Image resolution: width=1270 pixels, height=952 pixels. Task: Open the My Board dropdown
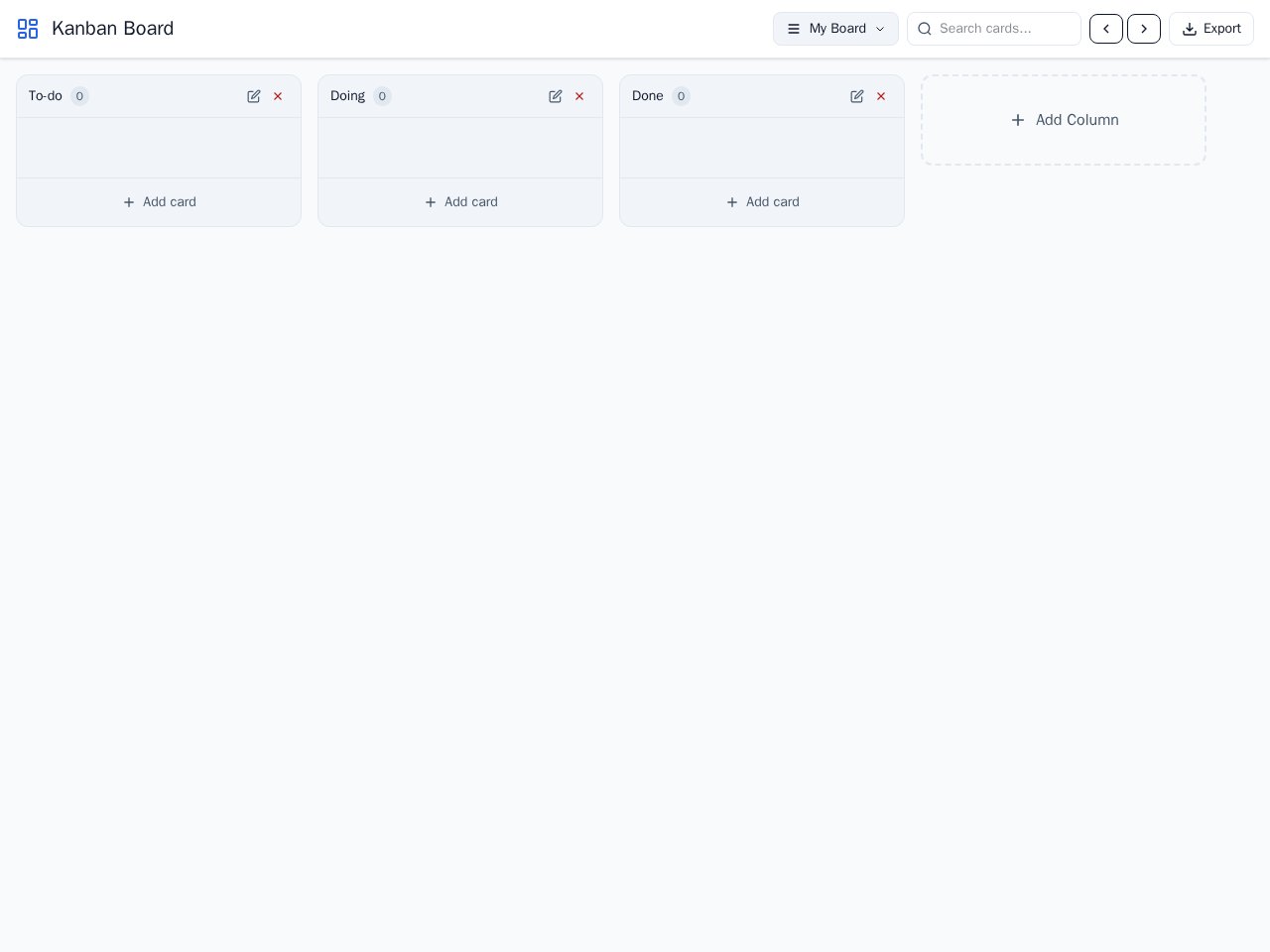point(835,29)
